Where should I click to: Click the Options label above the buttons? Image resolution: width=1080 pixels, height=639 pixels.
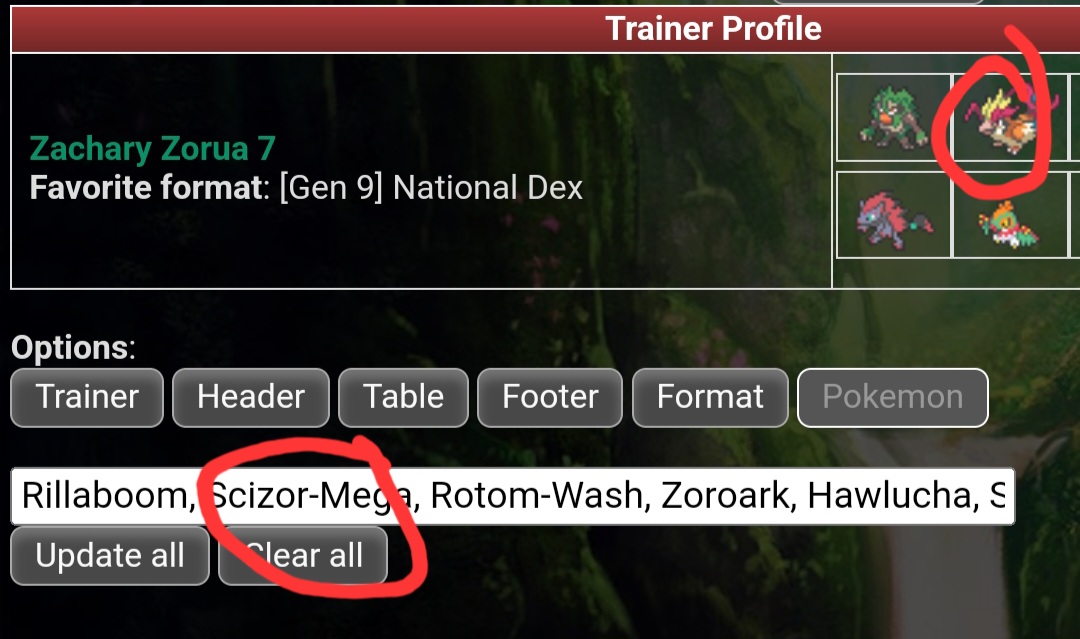pyautogui.click(x=73, y=348)
